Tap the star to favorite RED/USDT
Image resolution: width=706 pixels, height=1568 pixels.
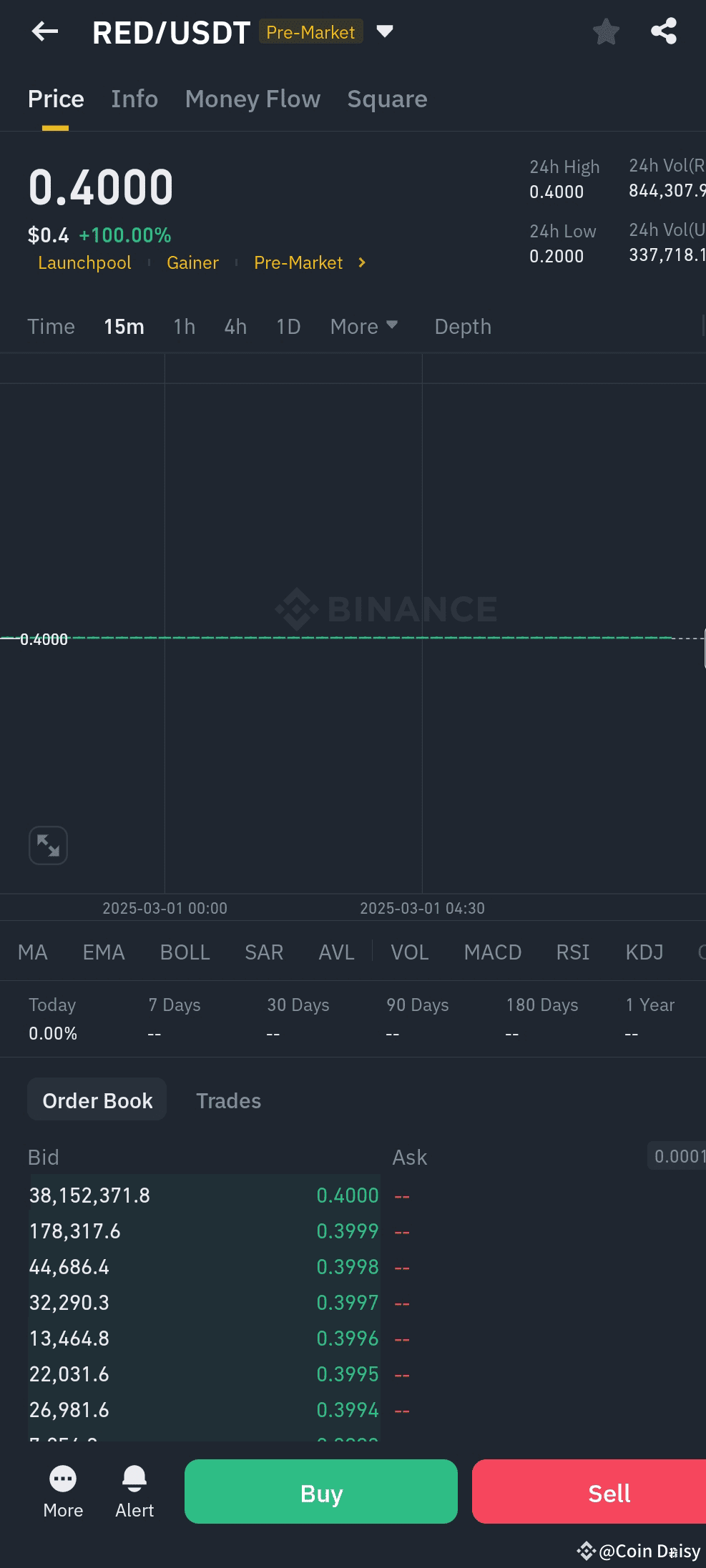pos(605,31)
